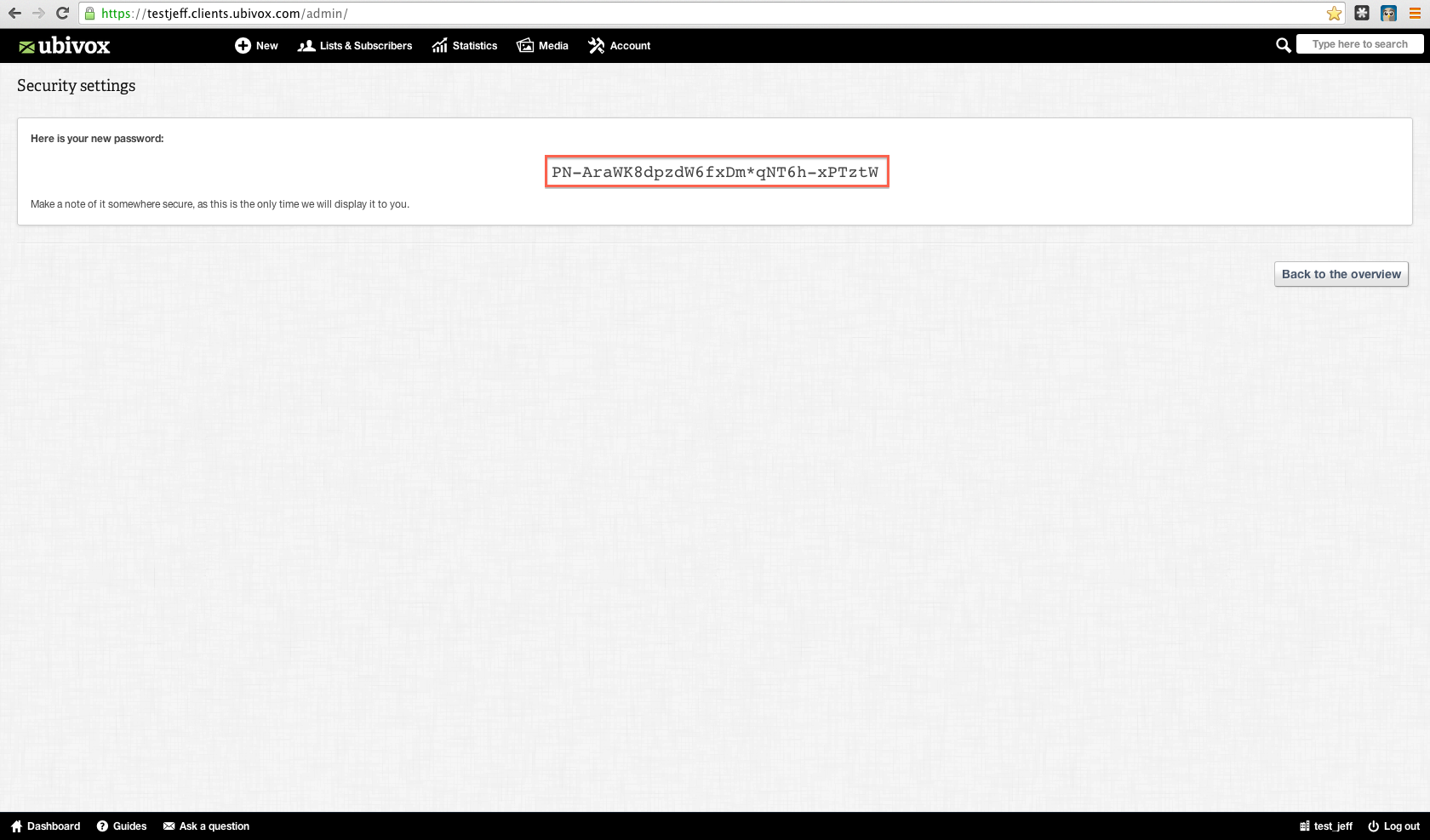This screenshot has width=1430, height=840.
Task: Reload the page with the refresh icon
Action: point(62,14)
